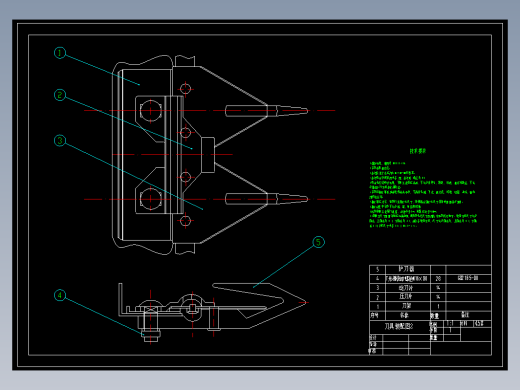
Task: Click the bolt head at bottom of side view
Action: (x=151, y=334)
